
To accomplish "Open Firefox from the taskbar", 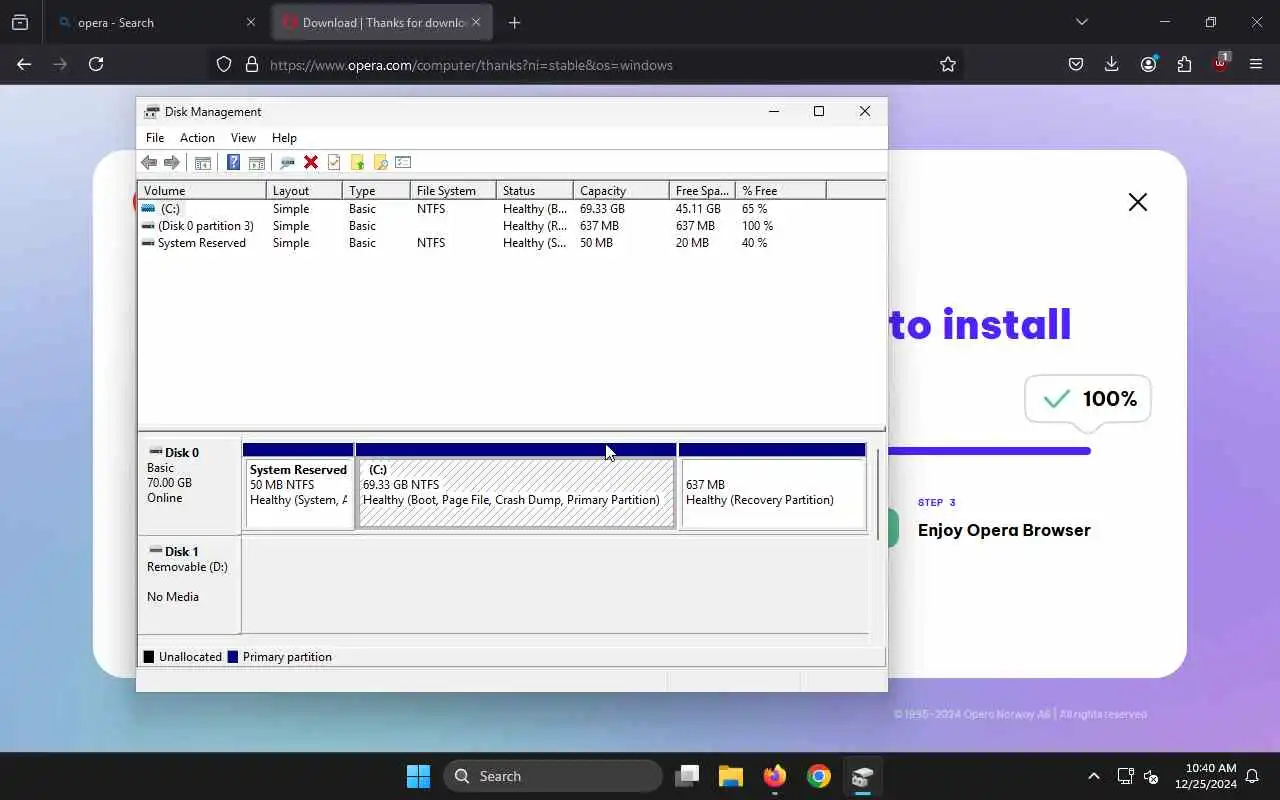I will pos(775,776).
